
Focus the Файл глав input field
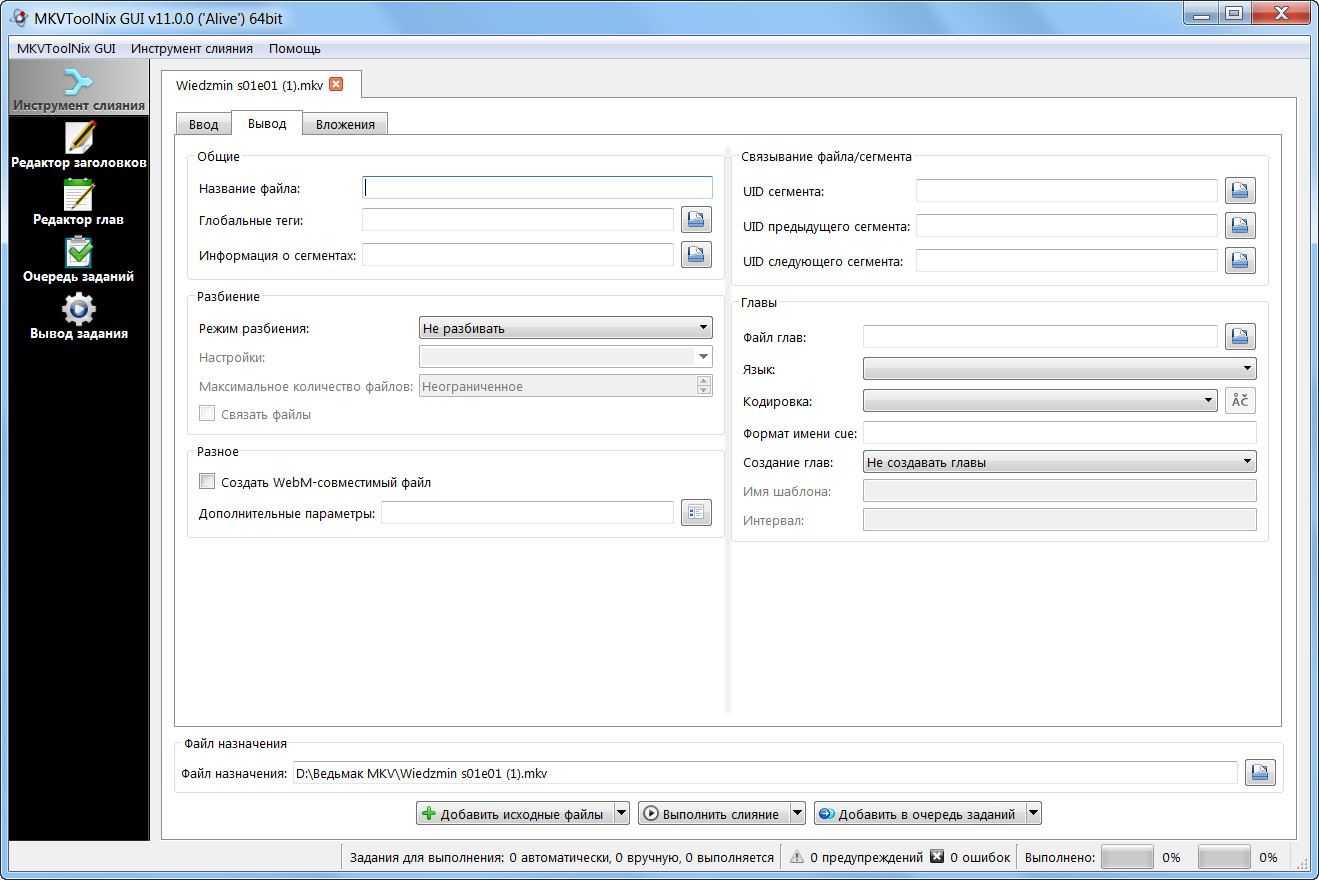click(x=1040, y=336)
